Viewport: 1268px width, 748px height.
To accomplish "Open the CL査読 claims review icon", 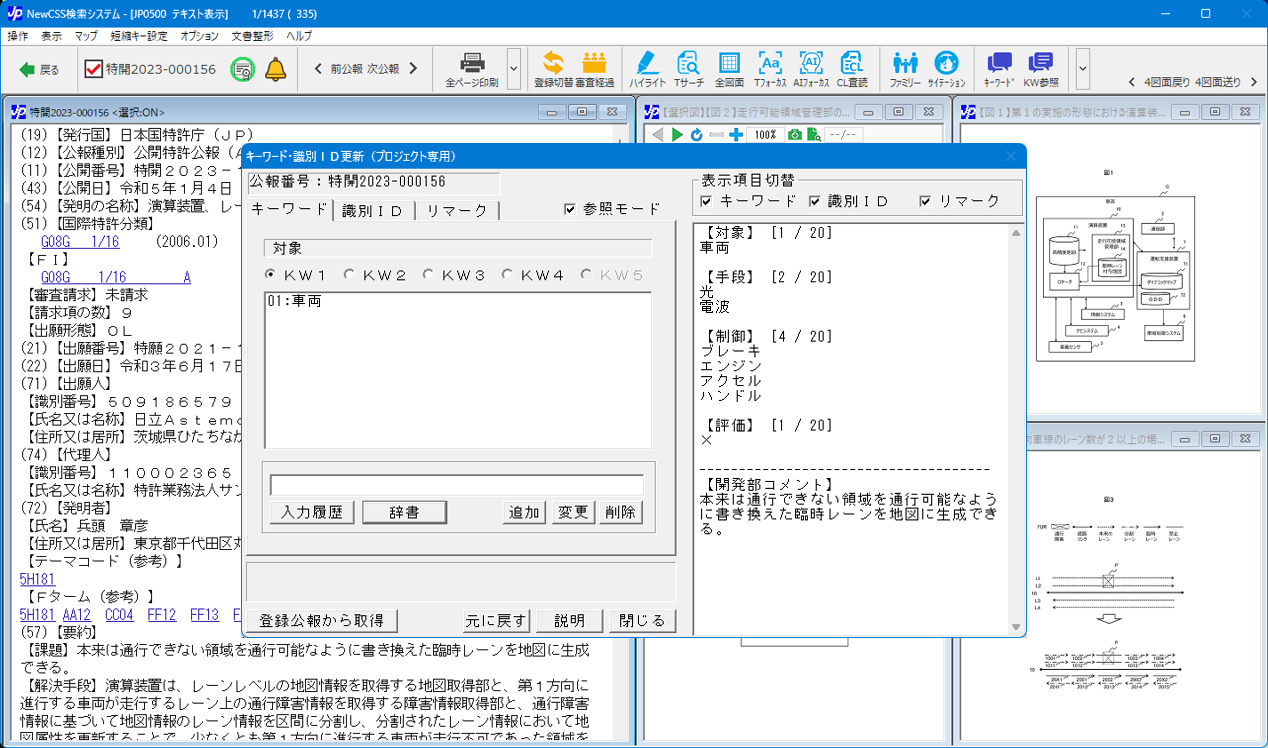I will pos(851,69).
